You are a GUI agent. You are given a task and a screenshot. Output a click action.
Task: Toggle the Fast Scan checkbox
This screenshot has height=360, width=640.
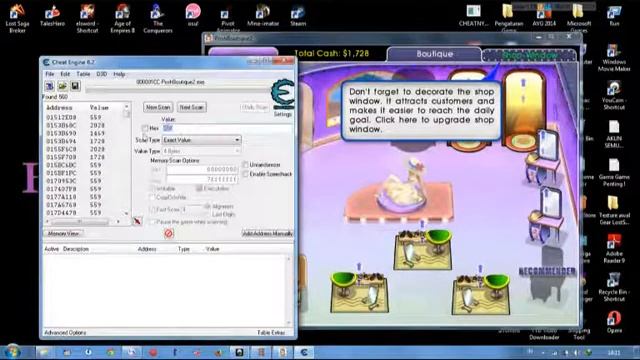(x=153, y=209)
